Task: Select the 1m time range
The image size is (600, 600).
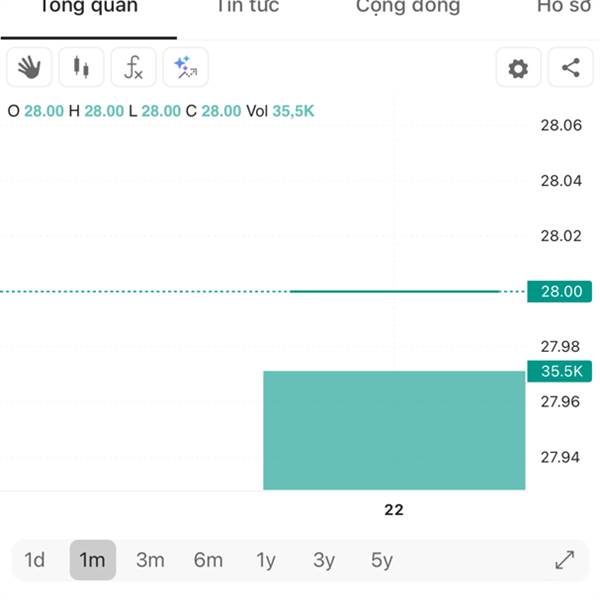Action: 93,560
